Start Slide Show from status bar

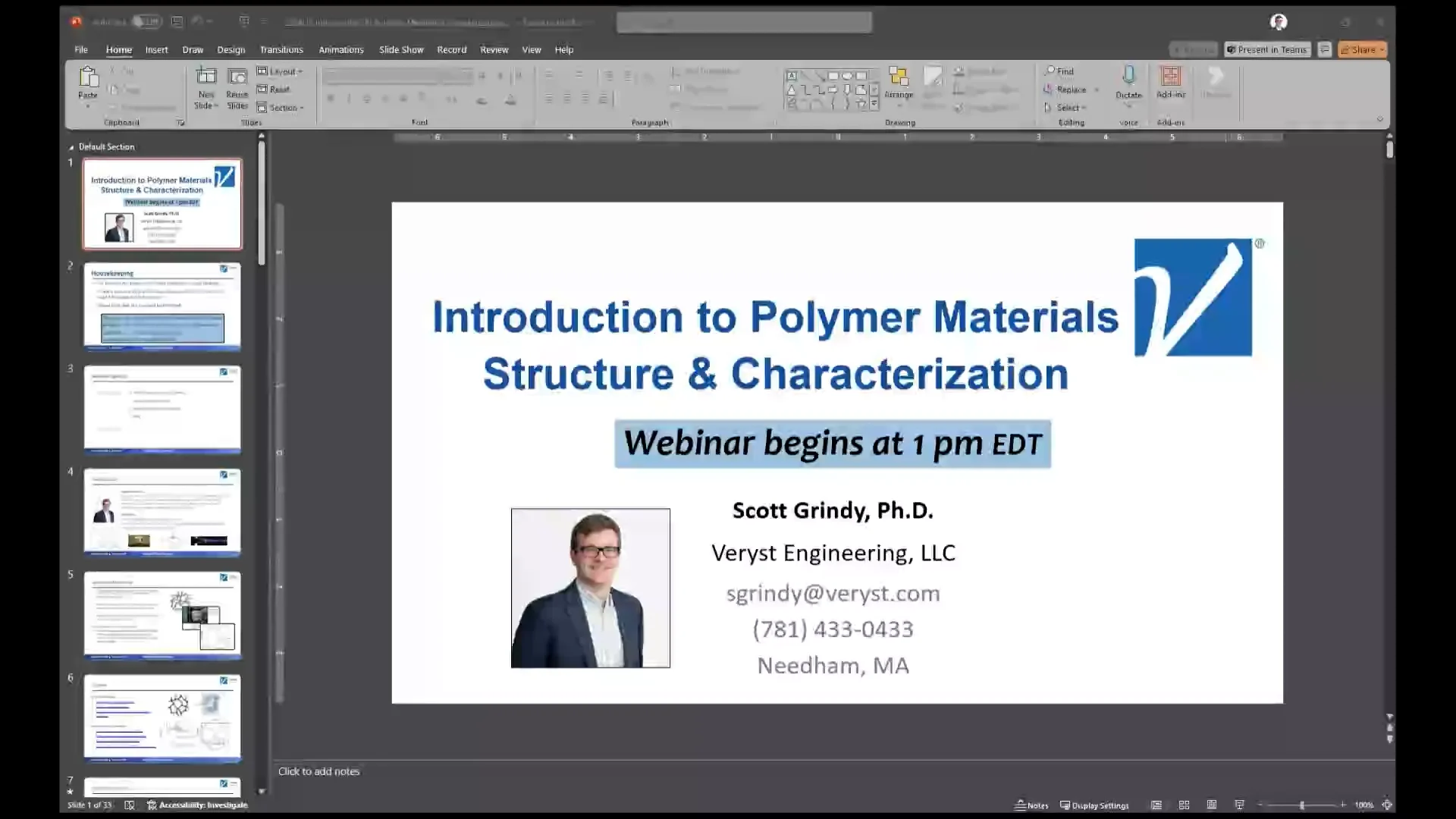1240,805
